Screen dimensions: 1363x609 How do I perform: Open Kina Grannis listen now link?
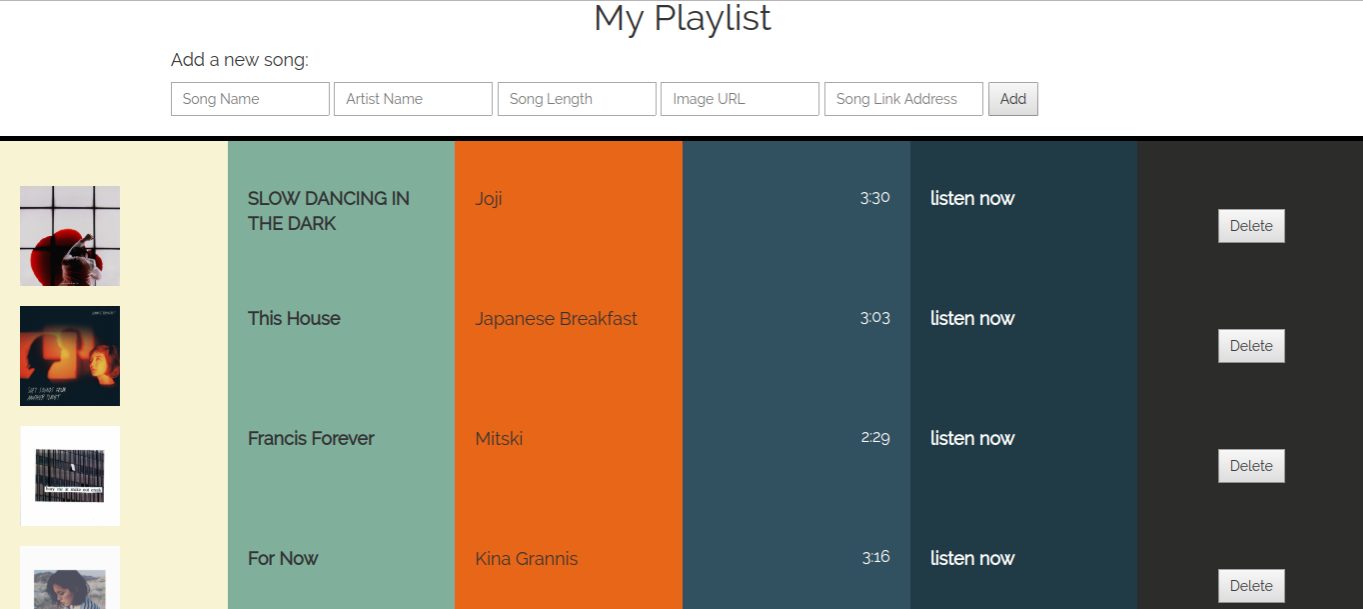pyautogui.click(x=972, y=558)
